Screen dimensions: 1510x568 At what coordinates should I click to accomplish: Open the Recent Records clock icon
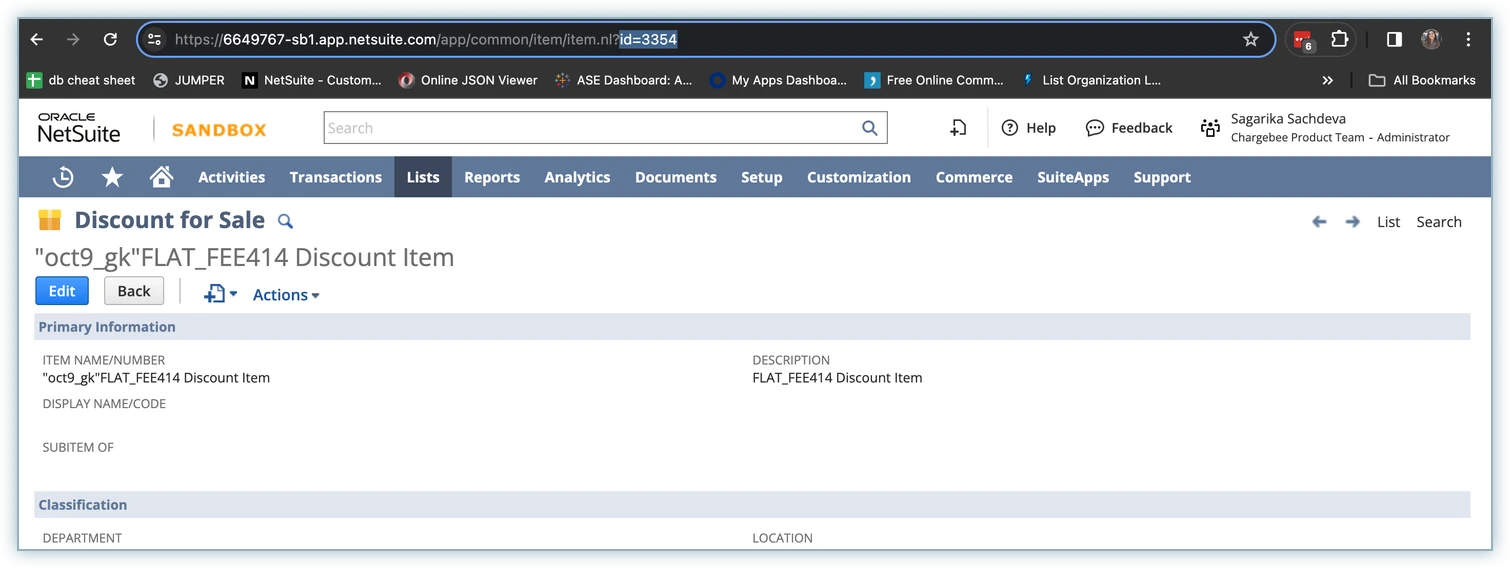(63, 177)
